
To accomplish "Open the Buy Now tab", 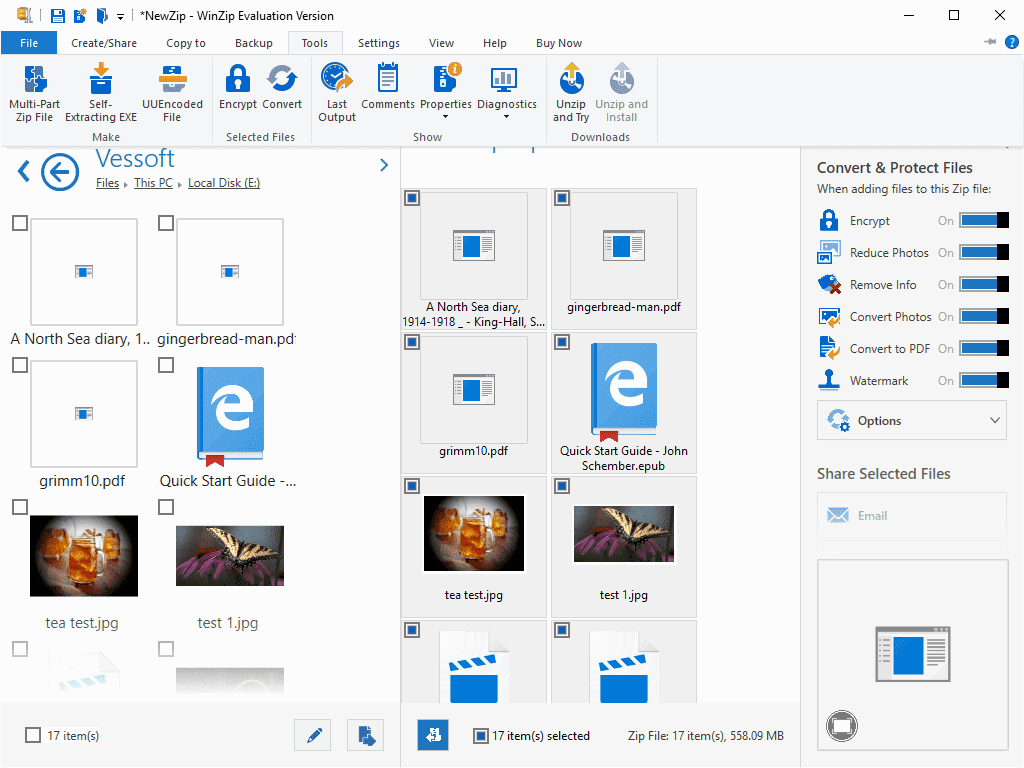I will (x=559, y=43).
